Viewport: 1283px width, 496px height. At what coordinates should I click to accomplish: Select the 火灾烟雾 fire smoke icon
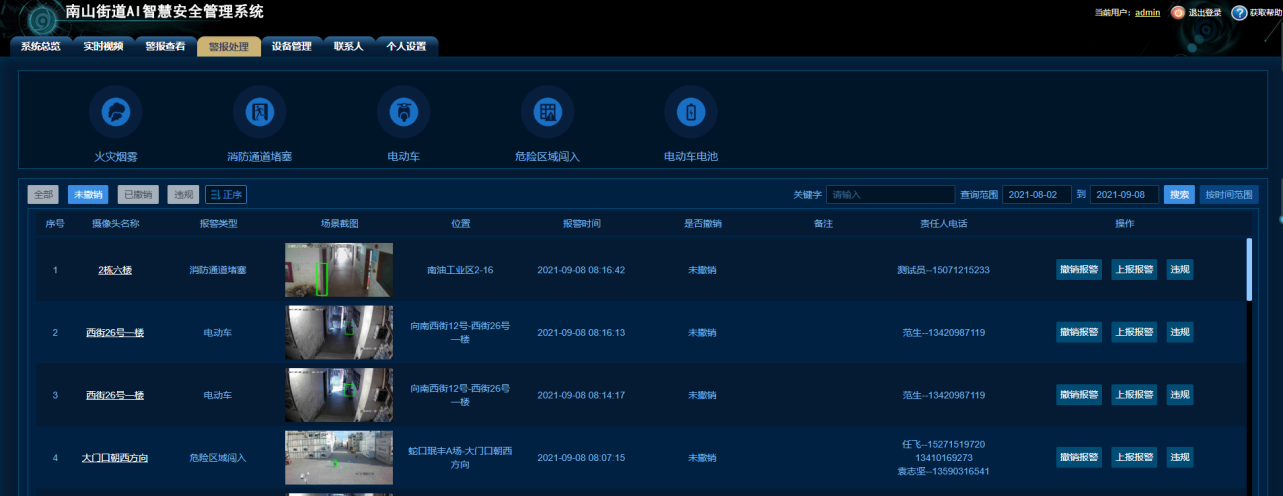(116, 112)
